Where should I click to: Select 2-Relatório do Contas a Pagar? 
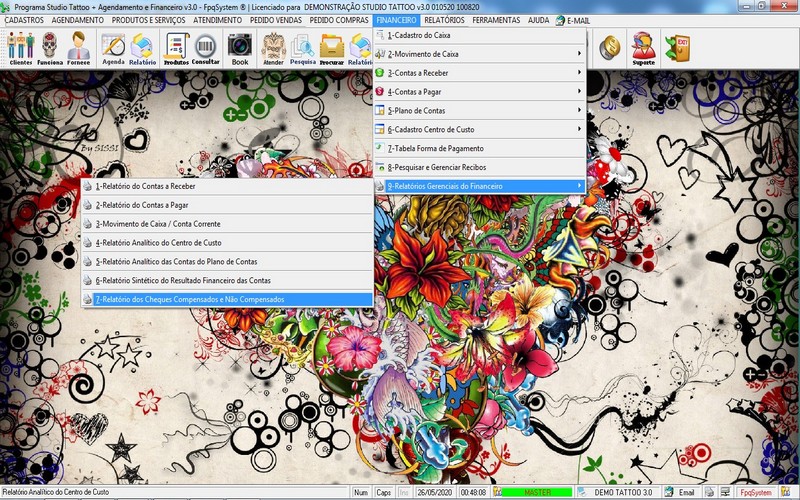pyautogui.click(x=228, y=205)
